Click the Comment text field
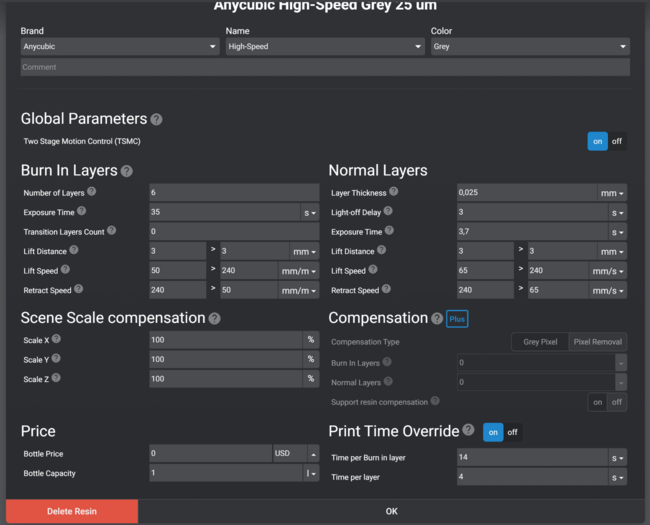Image resolution: width=650 pixels, height=525 pixels. coord(325,67)
